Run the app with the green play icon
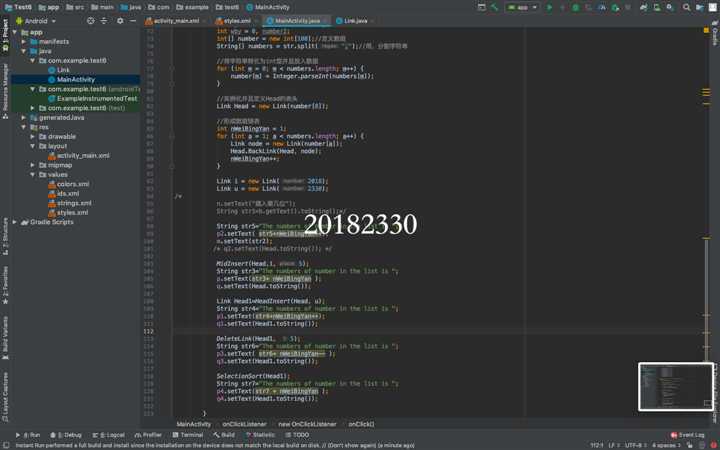Viewport: 720px width, 450px height. [549, 7]
